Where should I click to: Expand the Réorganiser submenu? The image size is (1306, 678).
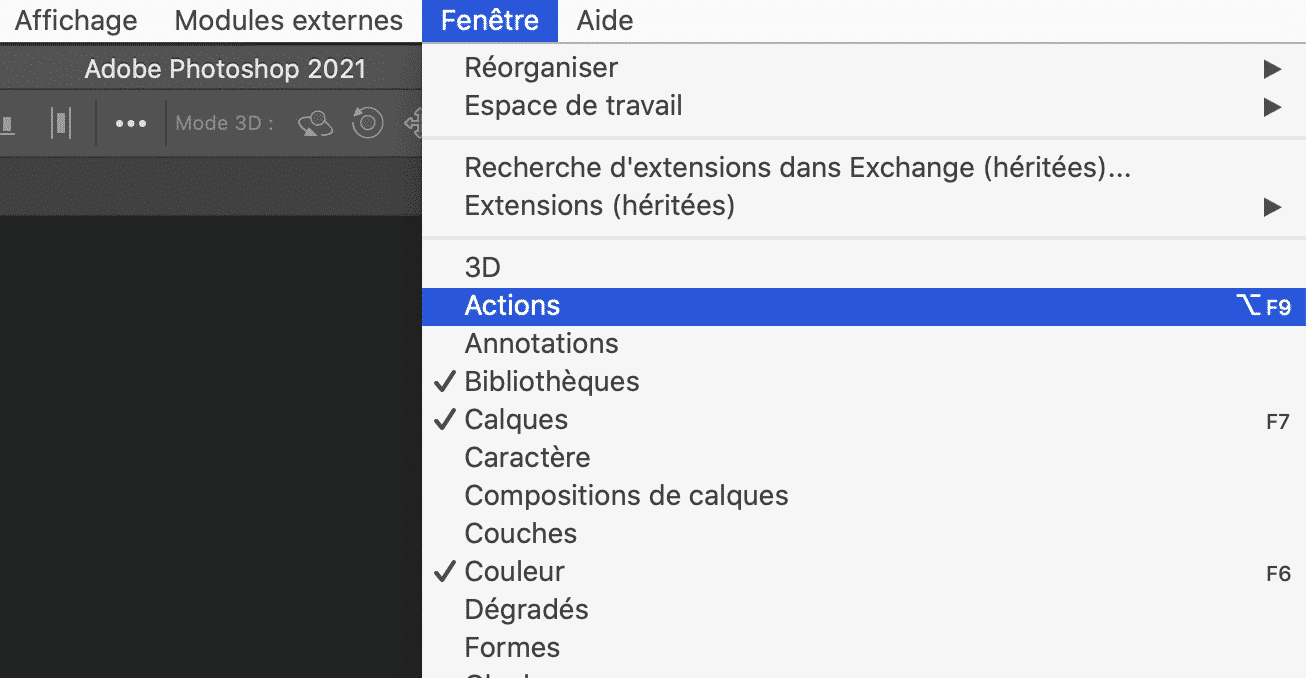point(540,67)
